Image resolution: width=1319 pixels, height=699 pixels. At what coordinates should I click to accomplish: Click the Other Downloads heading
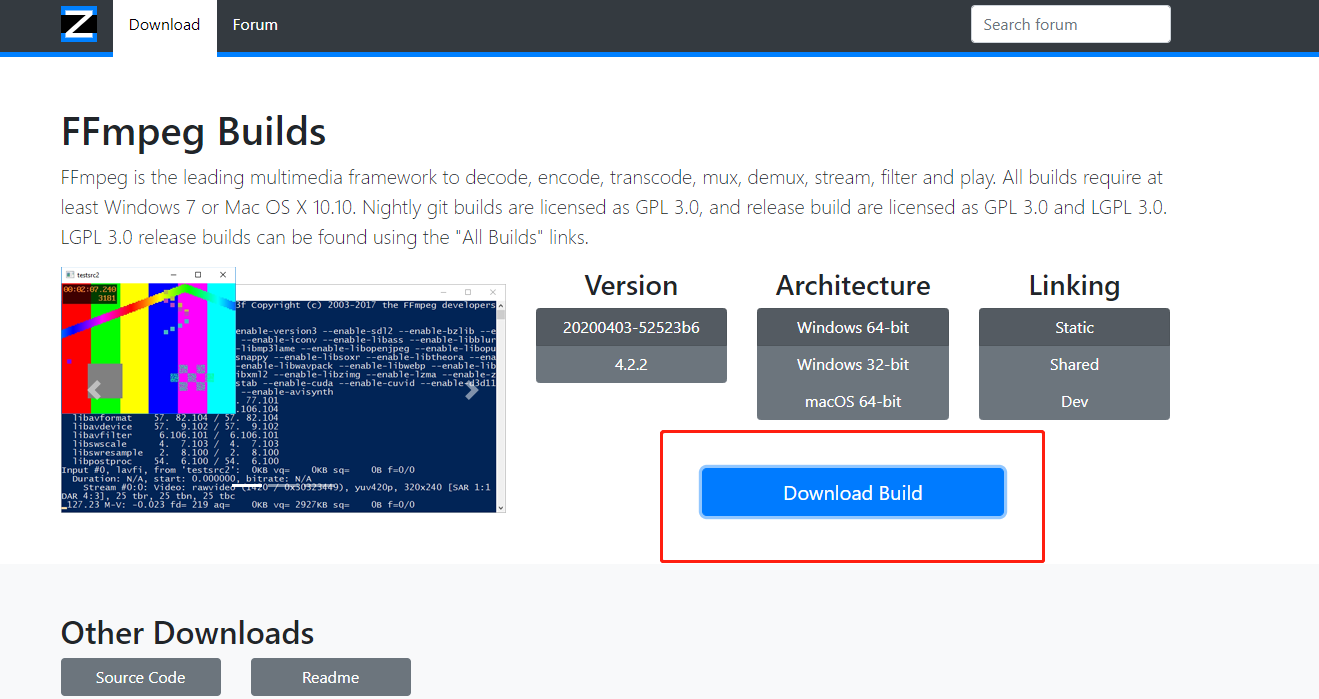187,632
